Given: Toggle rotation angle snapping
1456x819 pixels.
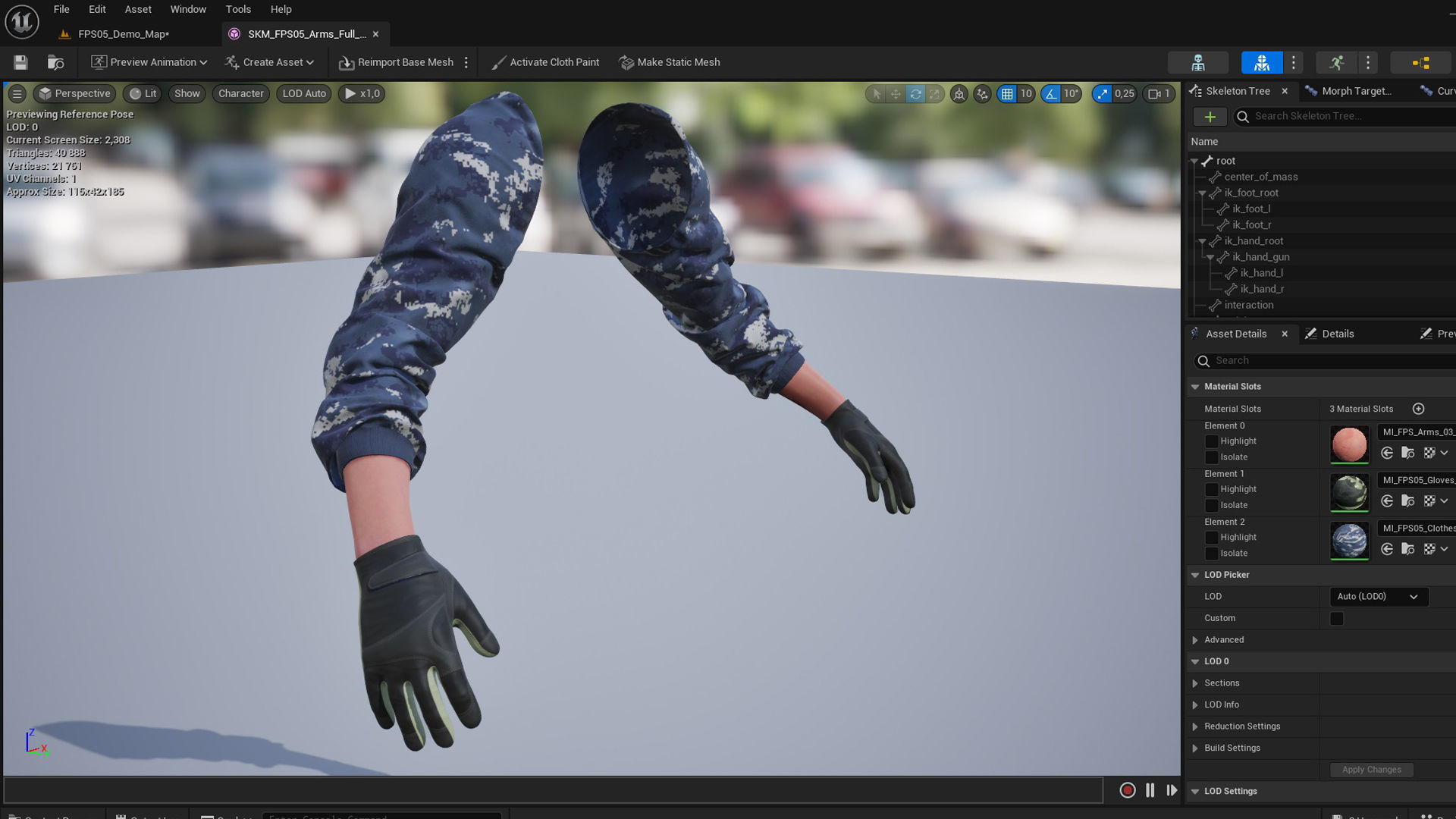Looking at the screenshot, I should [1051, 94].
